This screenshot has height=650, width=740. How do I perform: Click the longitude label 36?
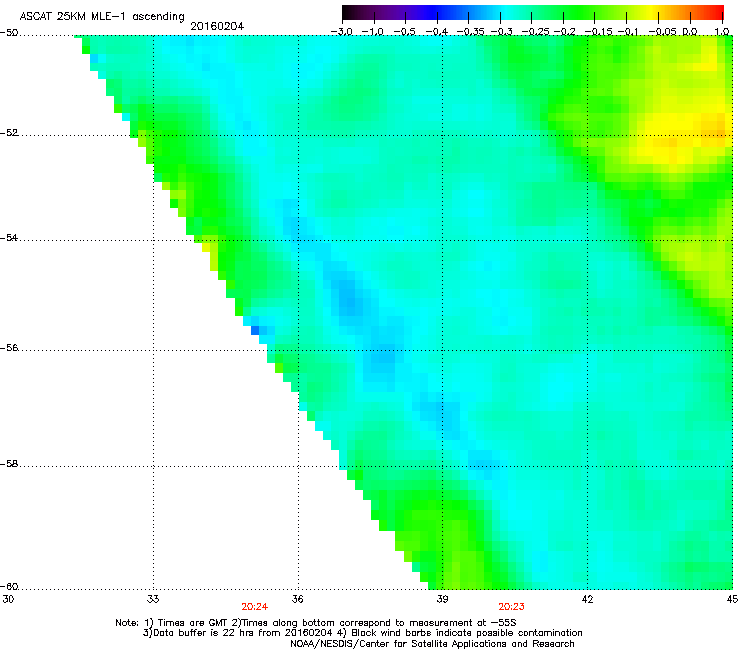(x=297, y=599)
